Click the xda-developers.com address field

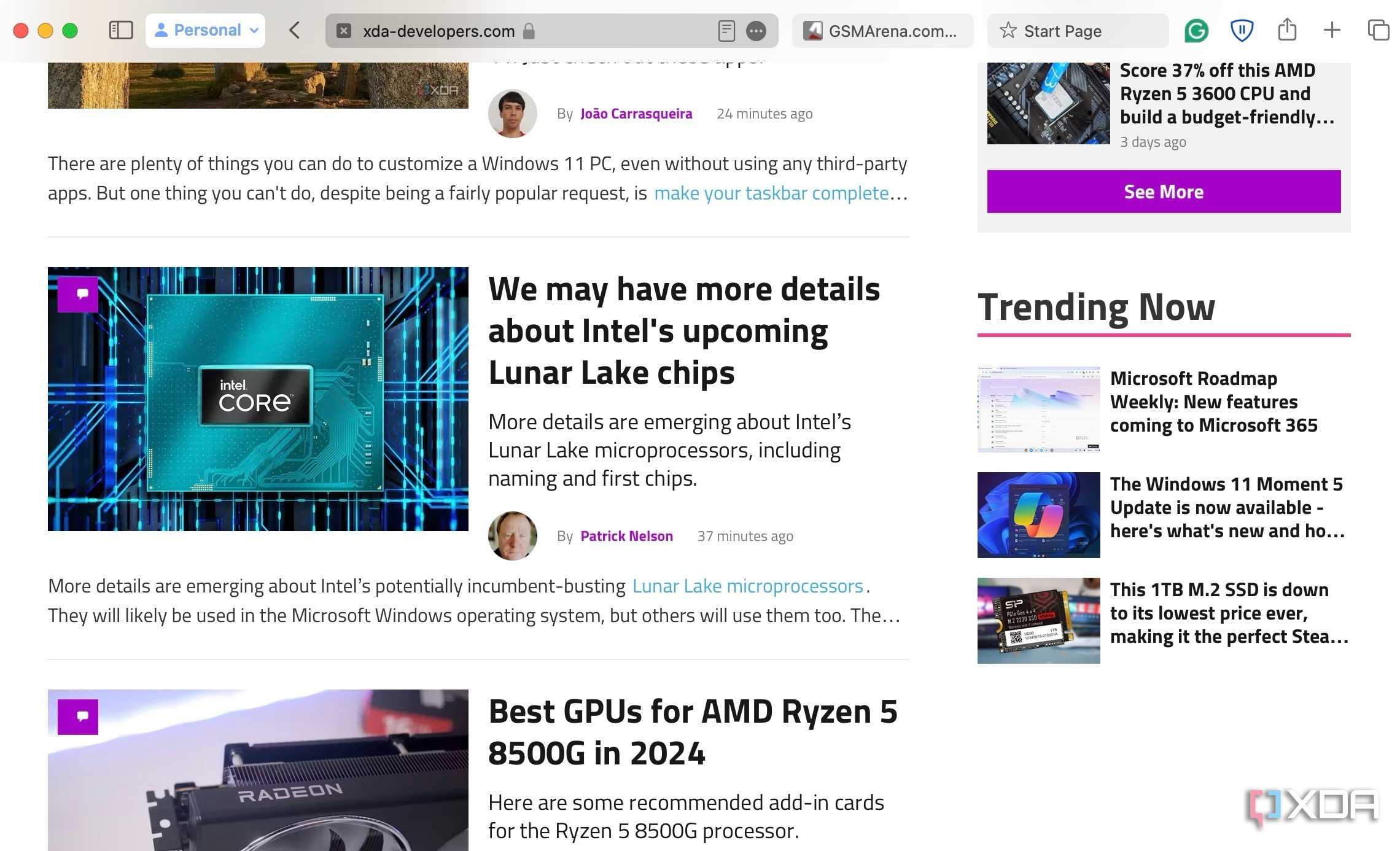pyautogui.click(x=551, y=31)
